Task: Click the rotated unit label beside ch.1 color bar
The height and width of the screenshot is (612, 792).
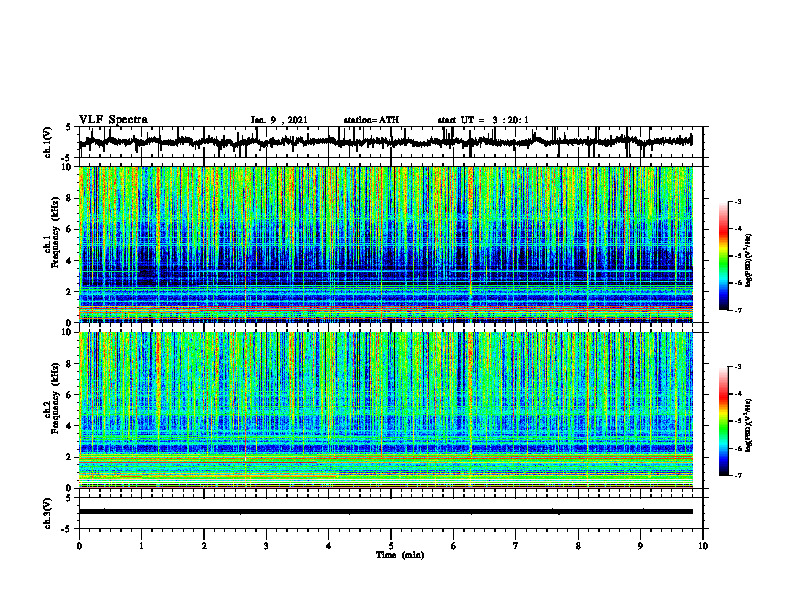Action: coord(750,261)
